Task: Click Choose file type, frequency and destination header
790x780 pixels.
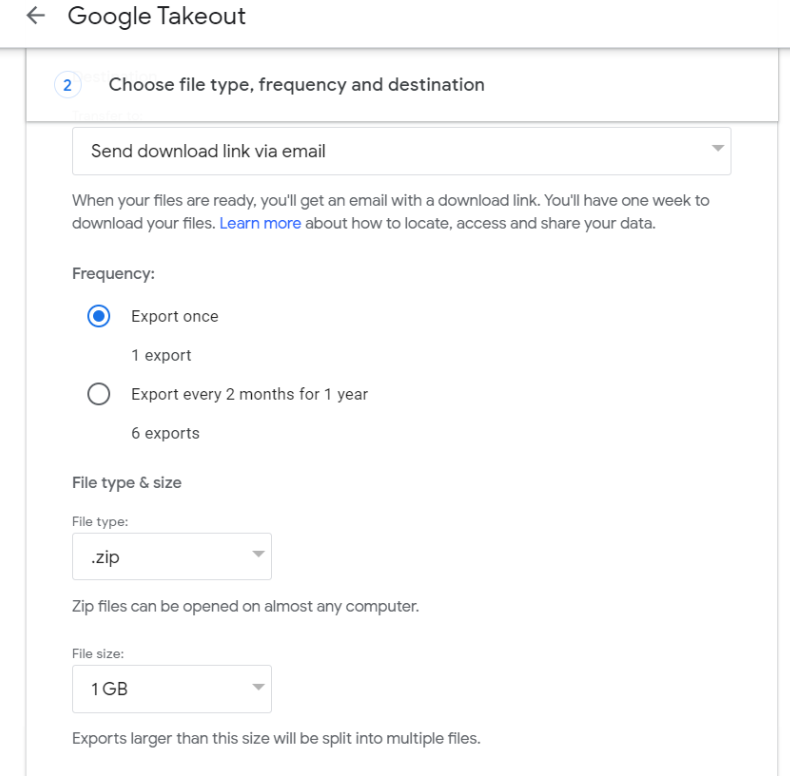Action: [x=296, y=85]
